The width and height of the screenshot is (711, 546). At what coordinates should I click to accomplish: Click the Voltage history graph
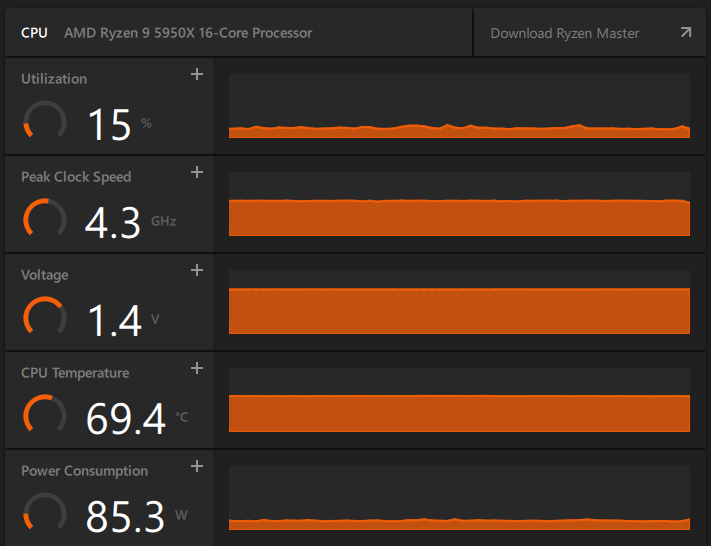click(x=459, y=302)
